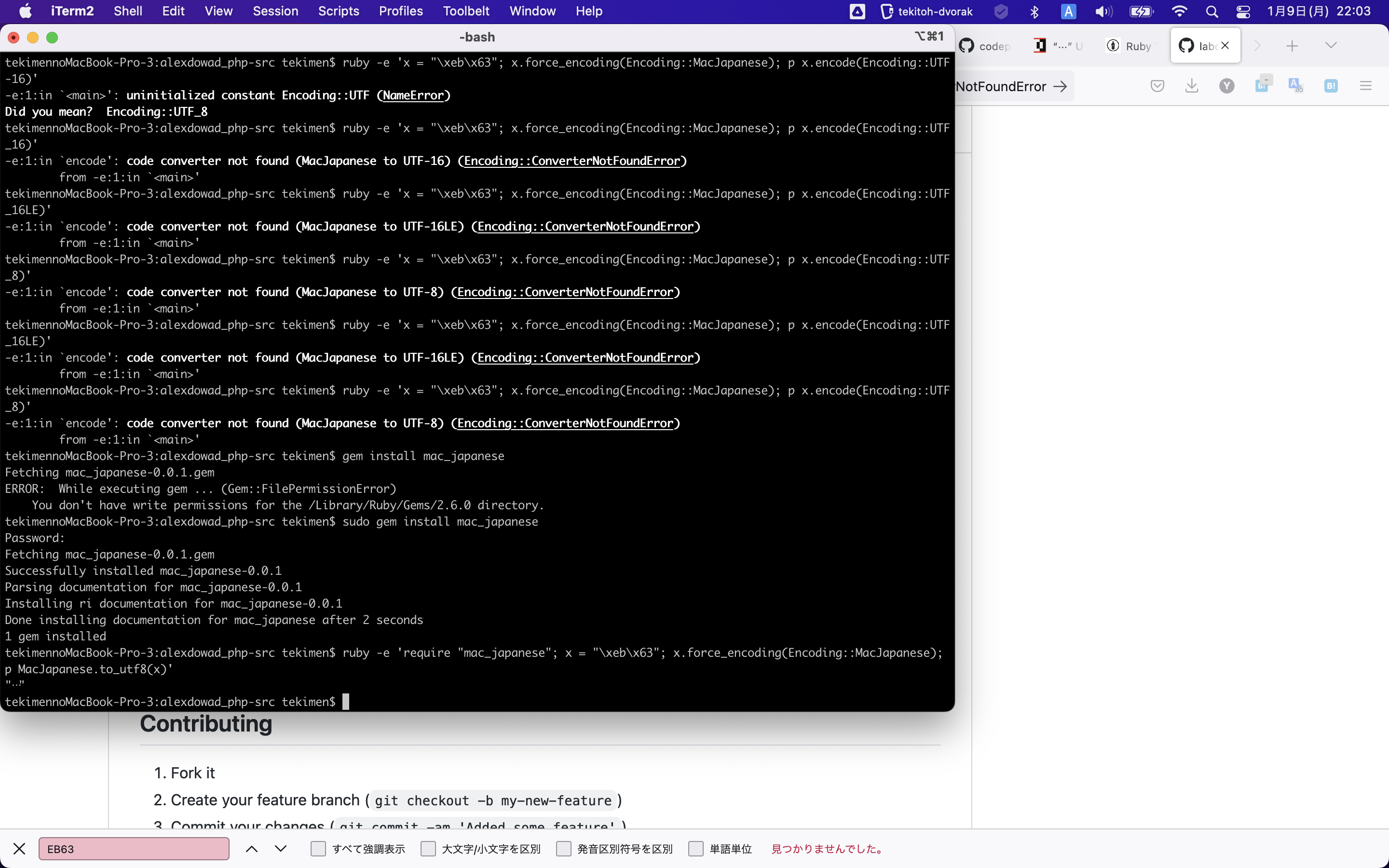Click the Y extension icon
The width and height of the screenshot is (1389, 868).
(x=1226, y=86)
